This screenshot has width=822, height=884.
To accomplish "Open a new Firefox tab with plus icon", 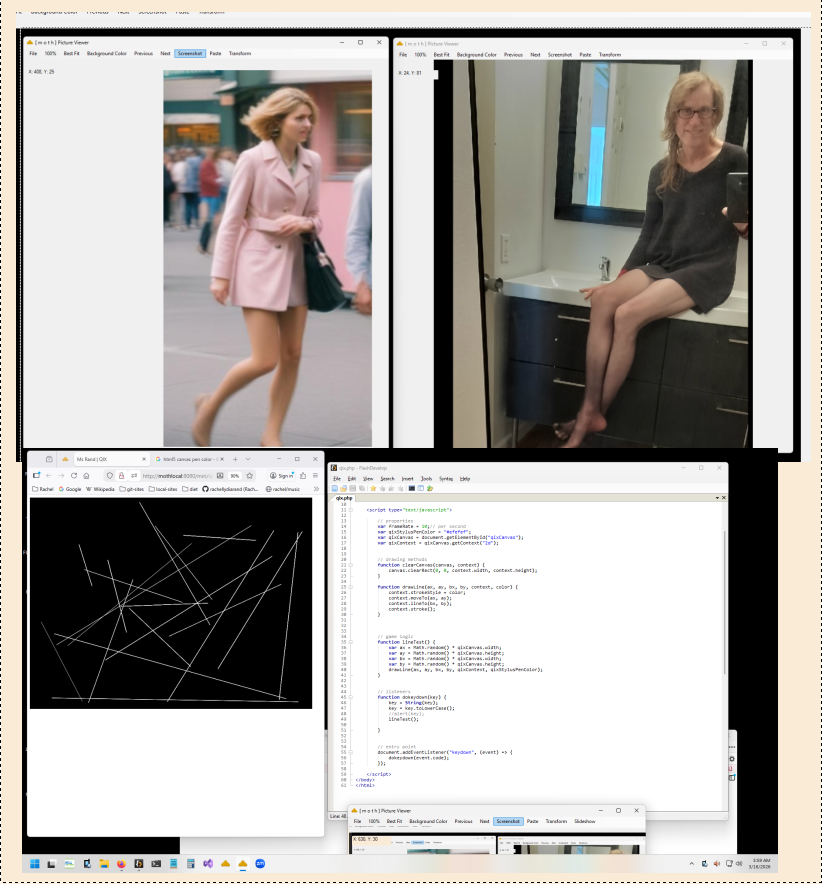I will [236, 458].
